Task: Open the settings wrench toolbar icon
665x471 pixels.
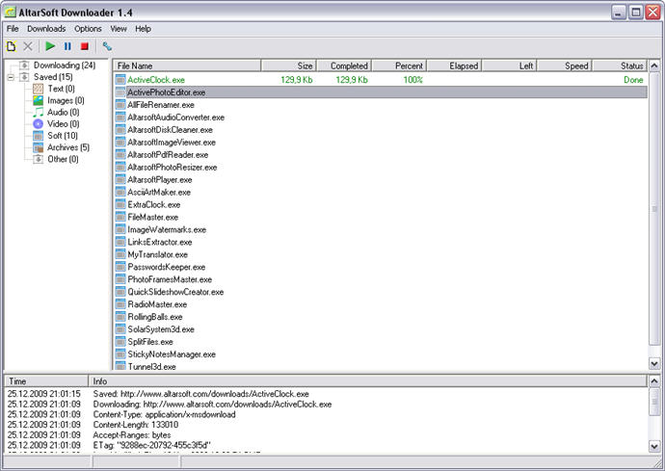Action: [107, 46]
